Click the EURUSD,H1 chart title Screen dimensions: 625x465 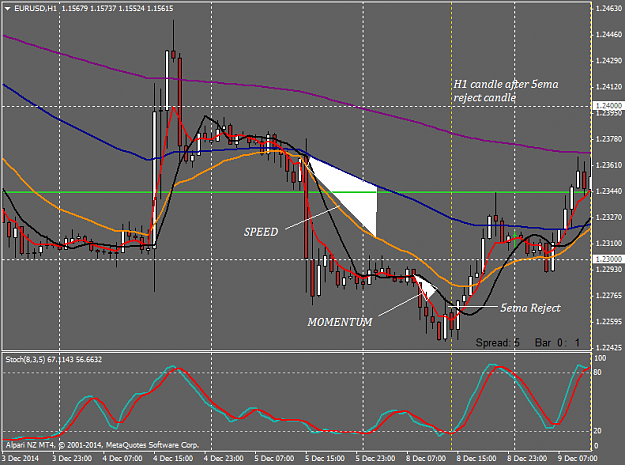(x=35, y=8)
